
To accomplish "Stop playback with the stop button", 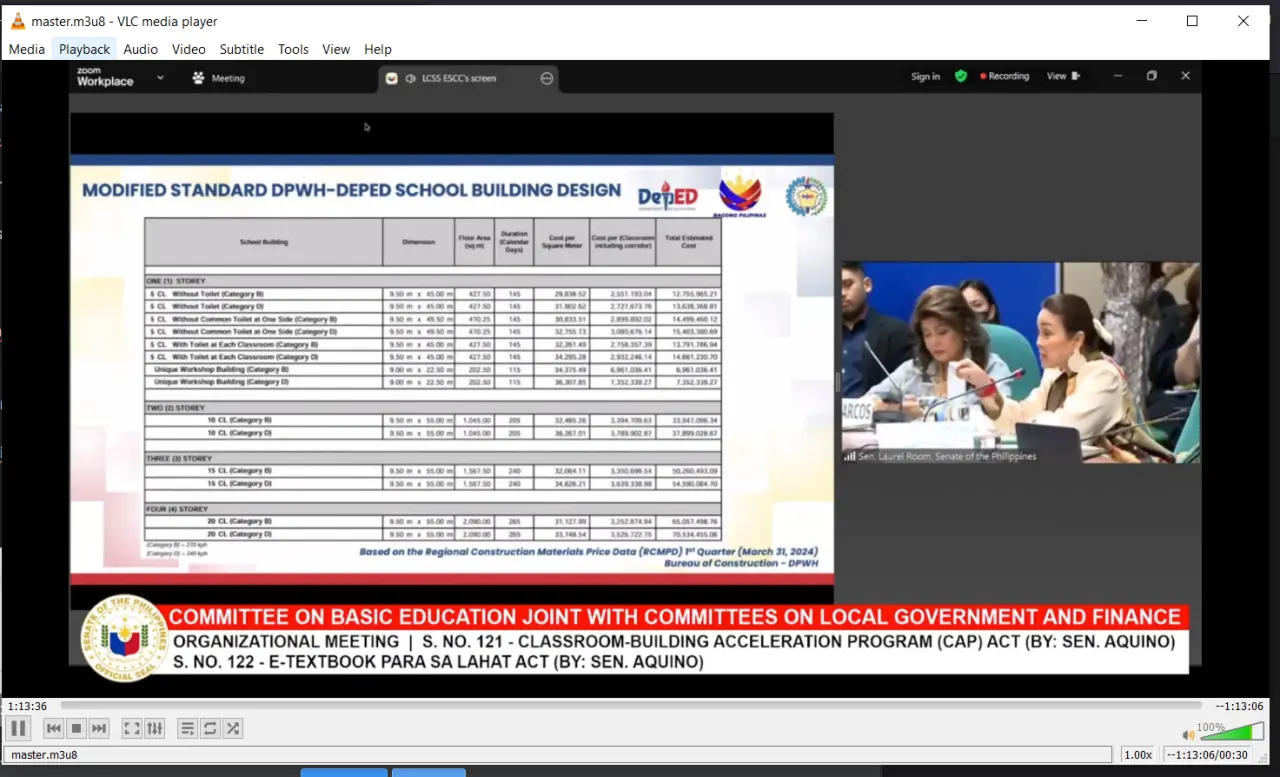I will 76,729.
